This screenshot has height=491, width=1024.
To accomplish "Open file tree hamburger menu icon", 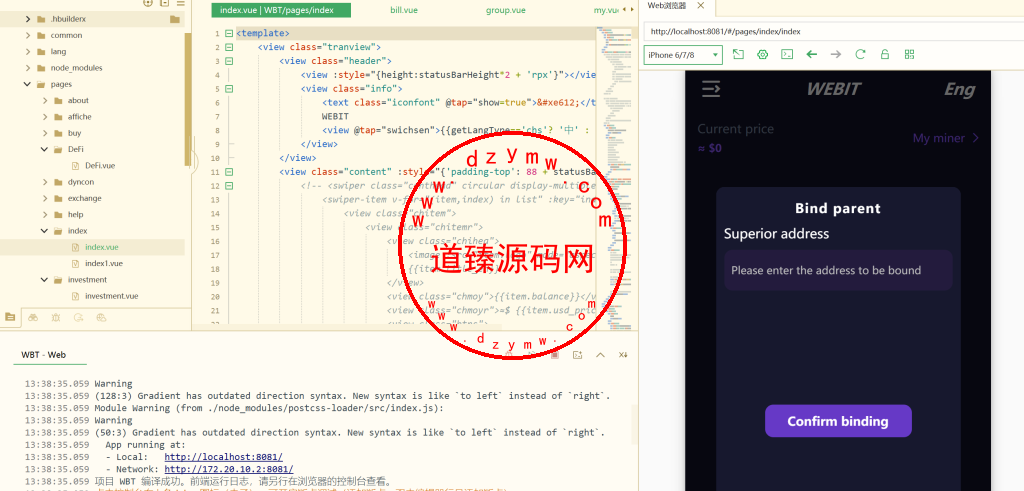I will point(181,3).
